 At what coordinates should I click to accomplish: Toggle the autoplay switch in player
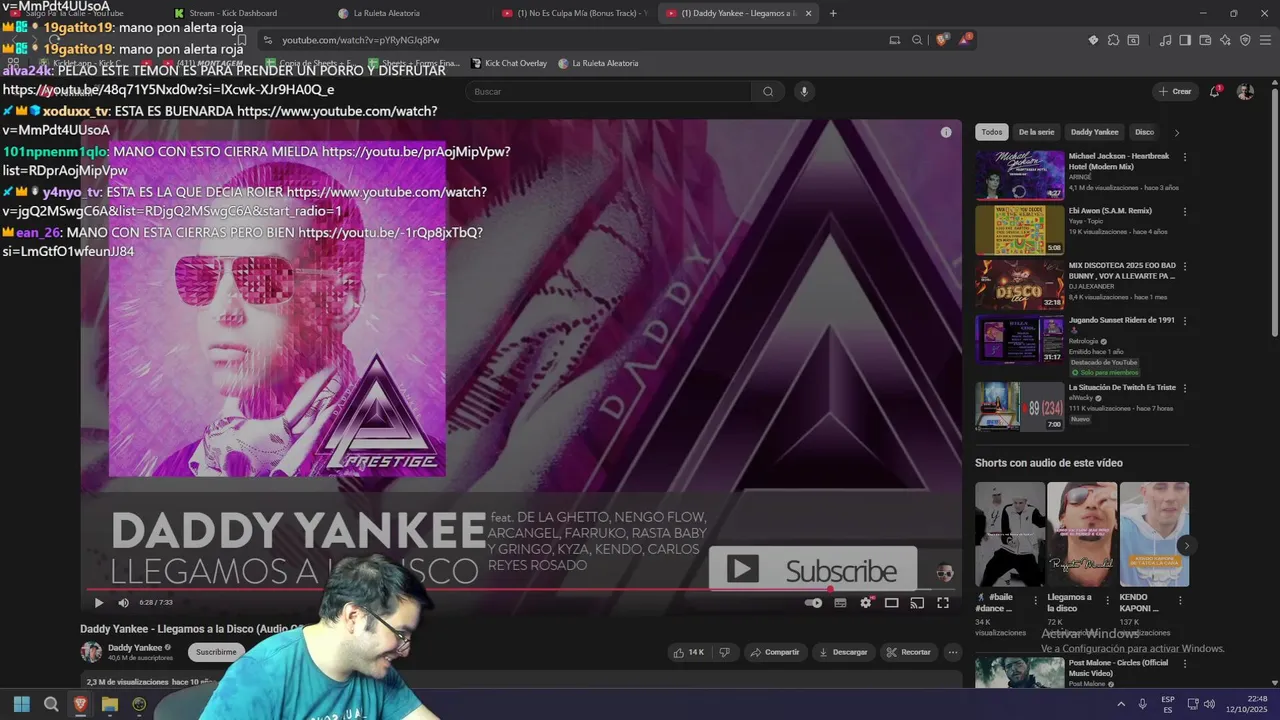(813, 603)
